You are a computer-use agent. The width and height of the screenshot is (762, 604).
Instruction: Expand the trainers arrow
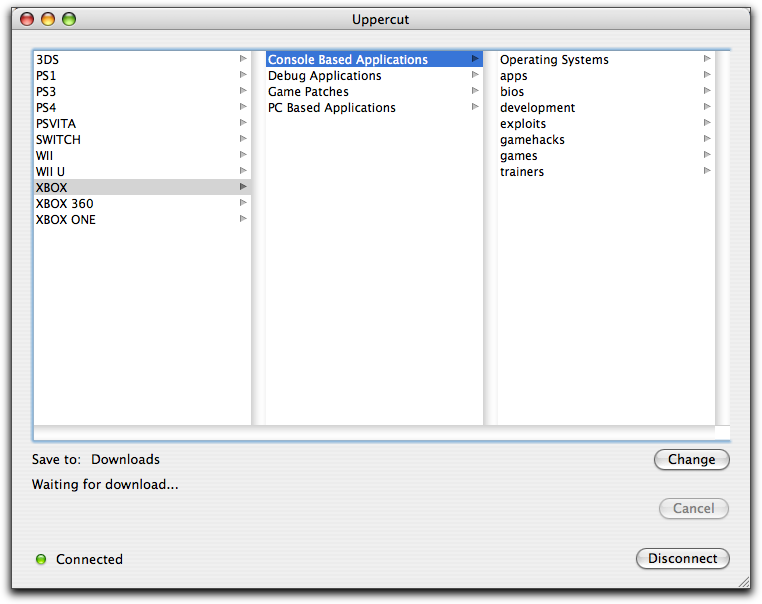click(707, 171)
